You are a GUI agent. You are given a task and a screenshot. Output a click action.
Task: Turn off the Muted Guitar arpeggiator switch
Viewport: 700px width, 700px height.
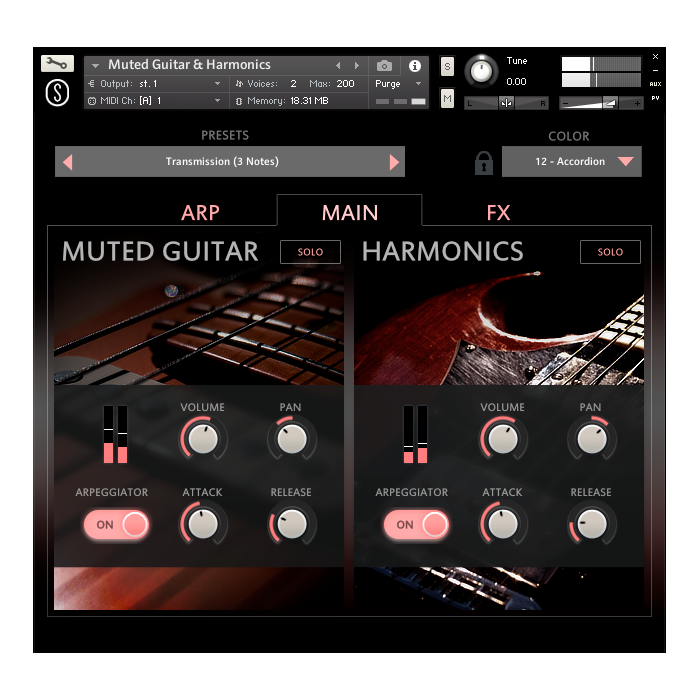(x=116, y=524)
